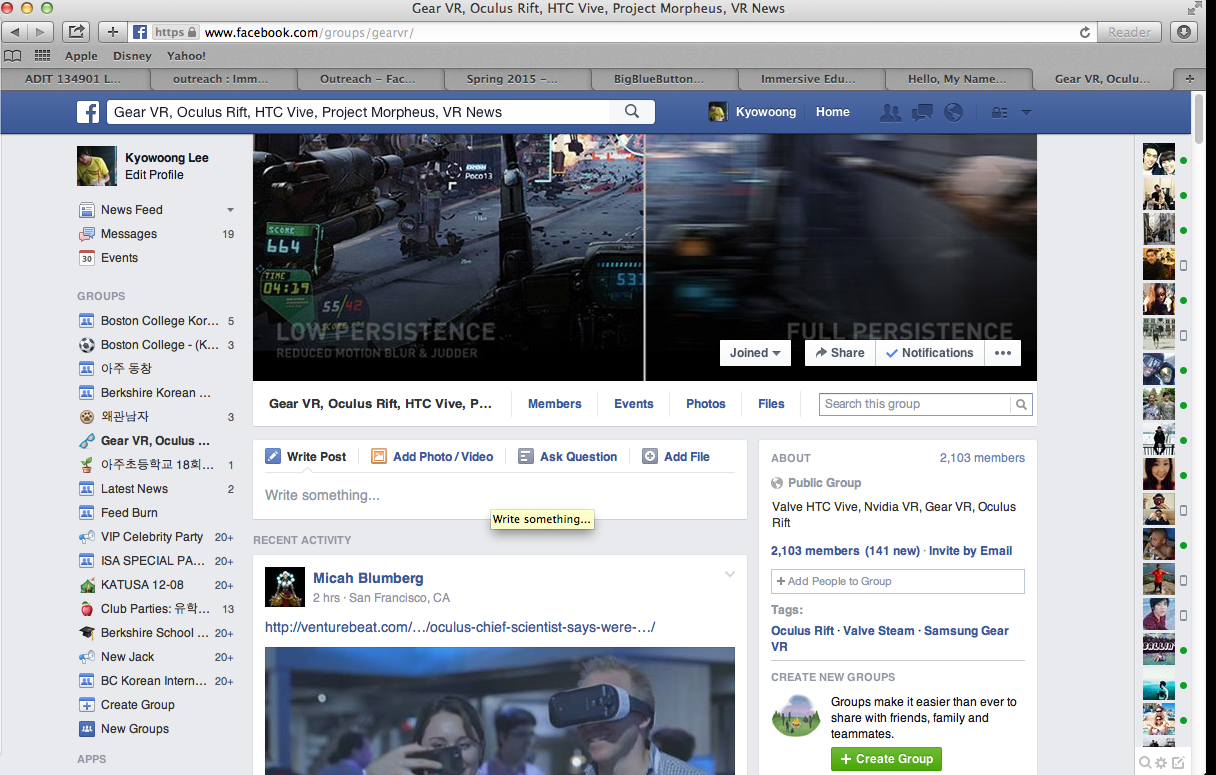Click the green Create Group button

tap(886, 759)
